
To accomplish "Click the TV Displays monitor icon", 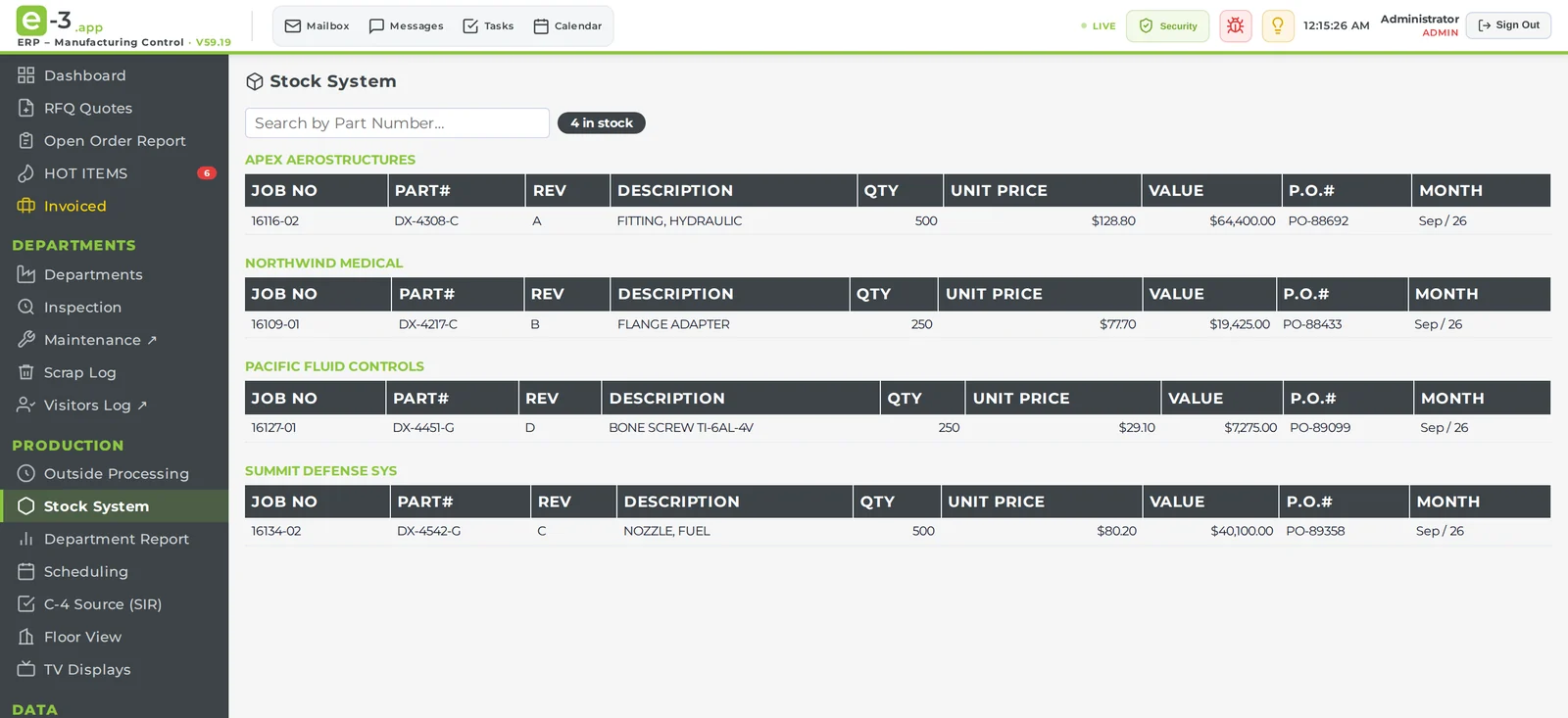I will [x=26, y=669].
